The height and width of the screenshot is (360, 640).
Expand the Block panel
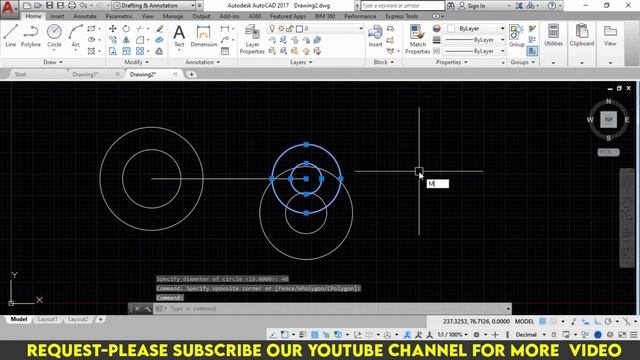(384, 62)
